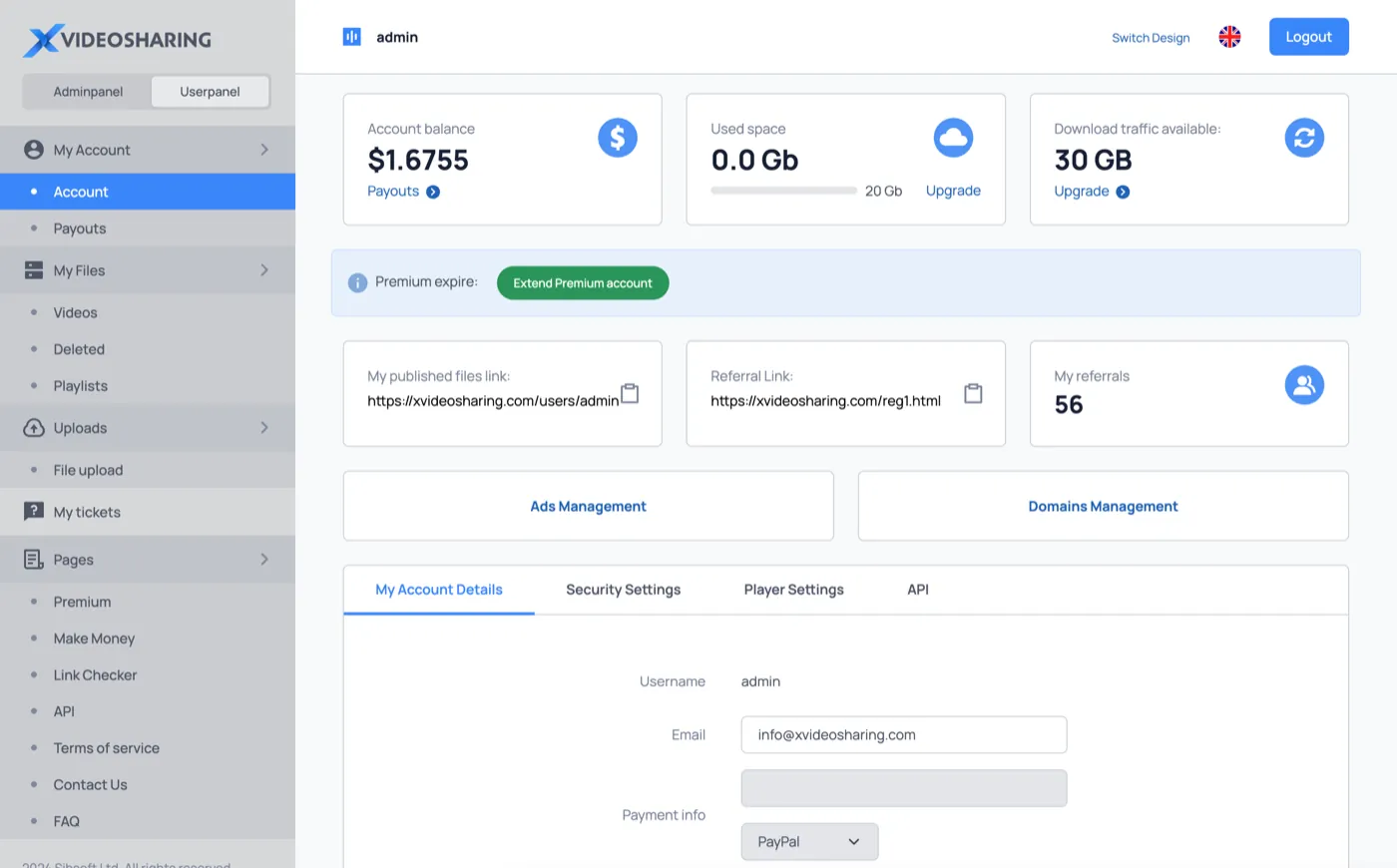Collapse the My Files section chevron

pyautogui.click(x=264, y=270)
